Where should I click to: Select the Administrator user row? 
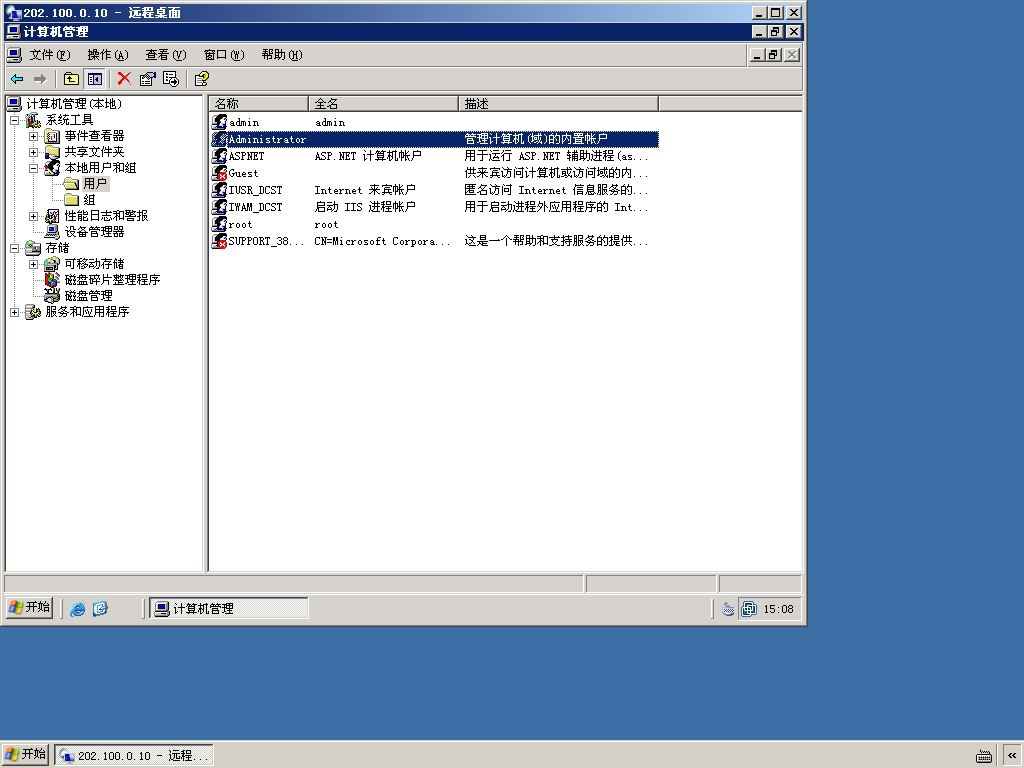tap(434, 138)
